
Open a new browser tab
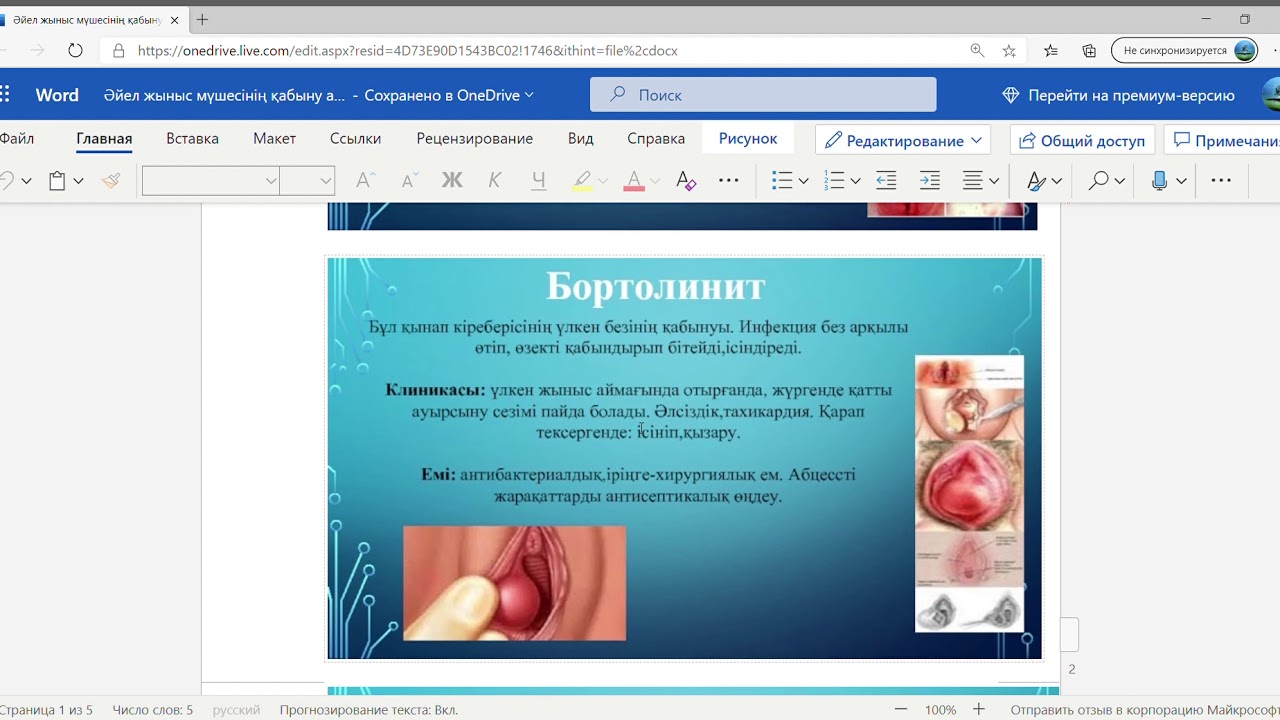point(203,19)
